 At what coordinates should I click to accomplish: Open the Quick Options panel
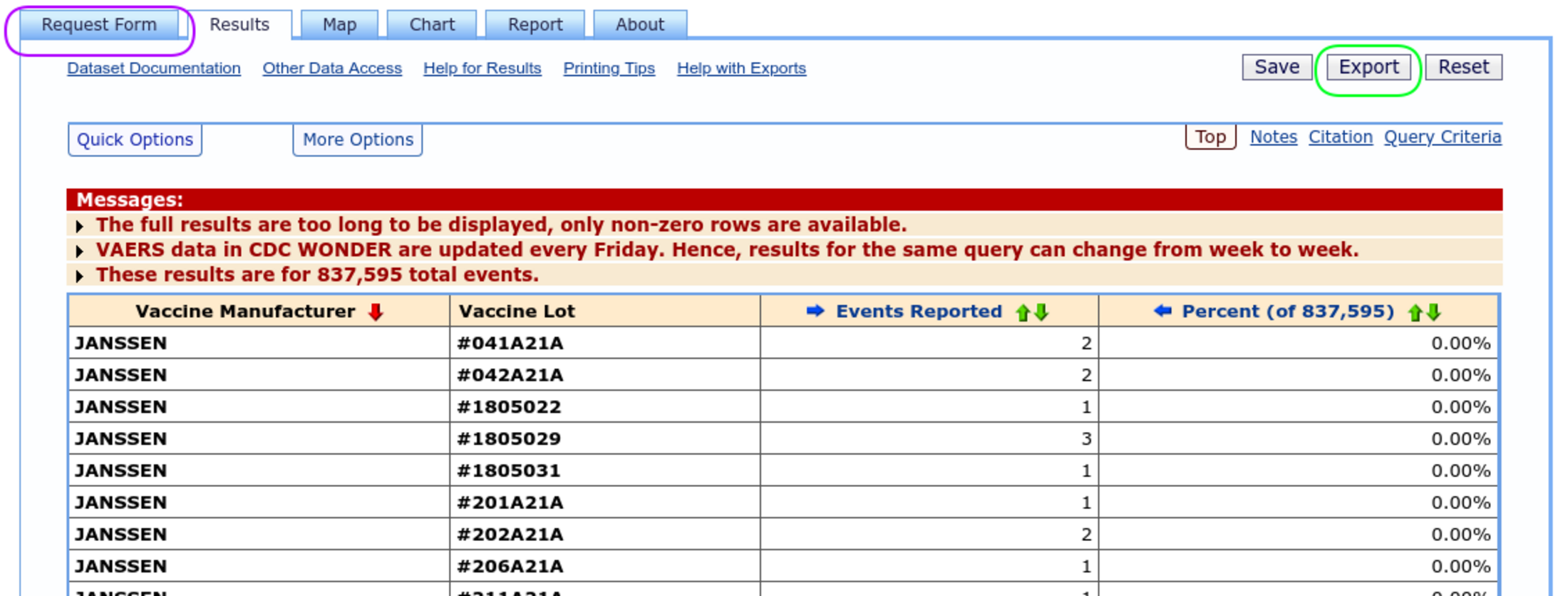(135, 140)
